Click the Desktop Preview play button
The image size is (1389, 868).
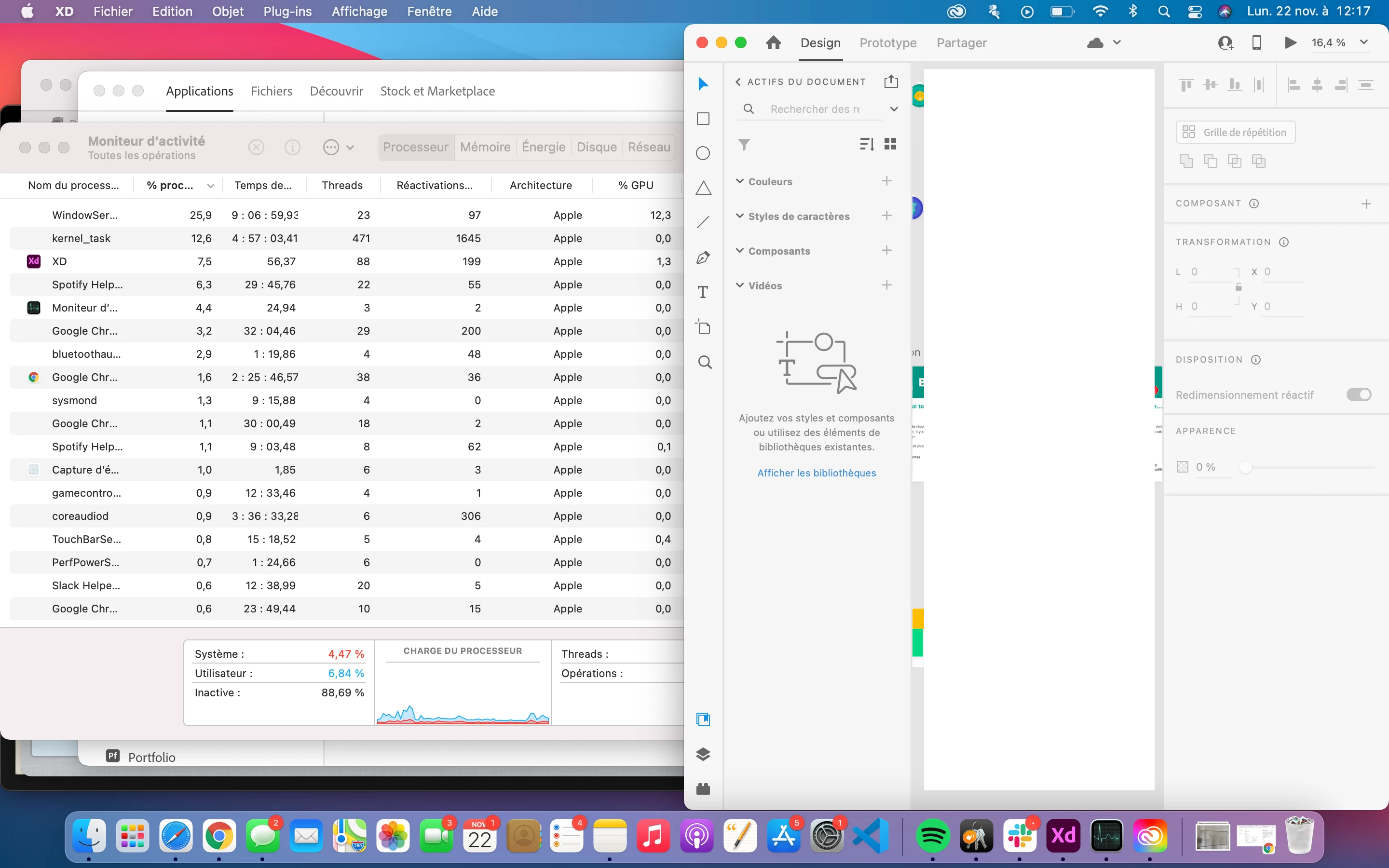(x=1290, y=42)
